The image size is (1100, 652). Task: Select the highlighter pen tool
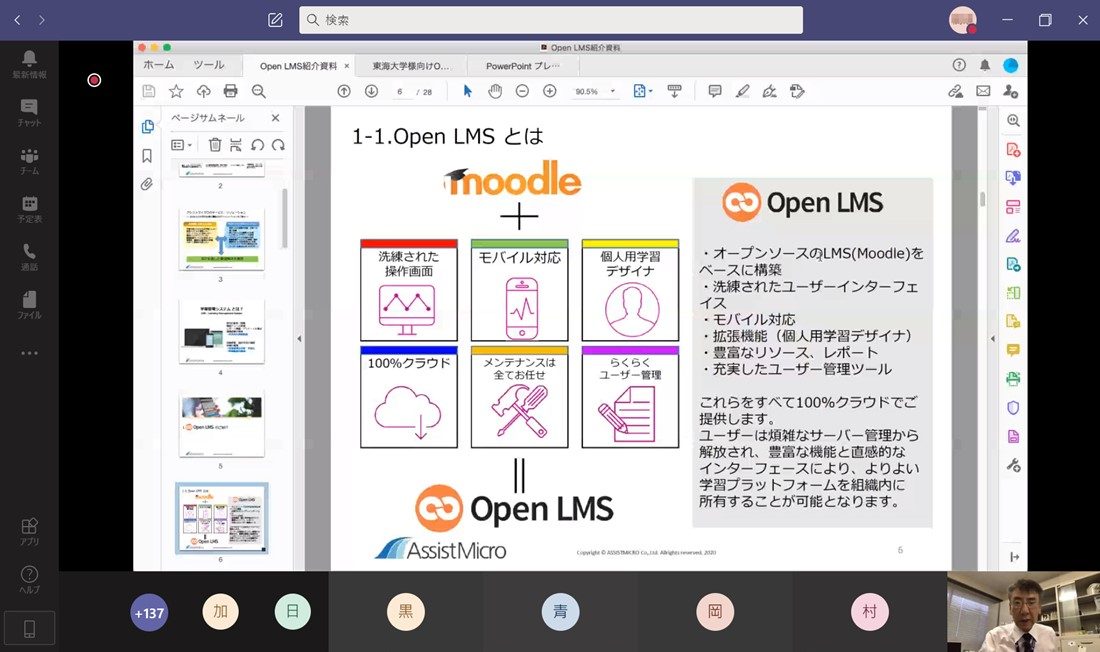click(742, 91)
